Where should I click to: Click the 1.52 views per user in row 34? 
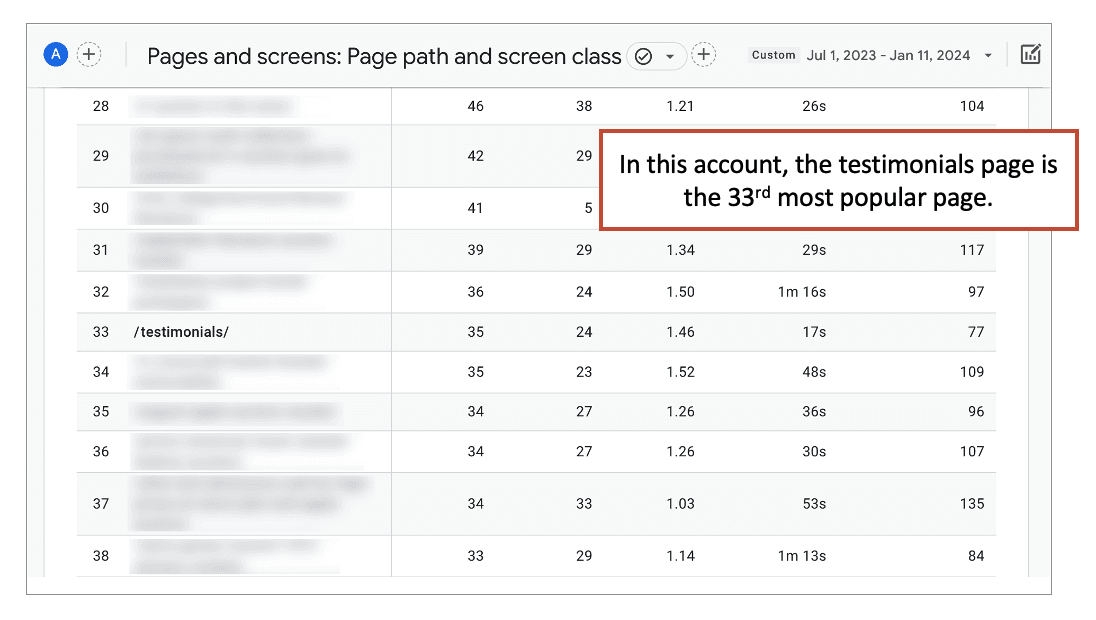[x=680, y=372]
